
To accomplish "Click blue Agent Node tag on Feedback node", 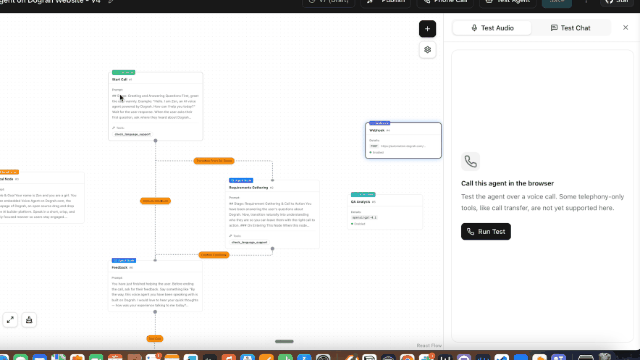I will pyautogui.click(x=124, y=260).
